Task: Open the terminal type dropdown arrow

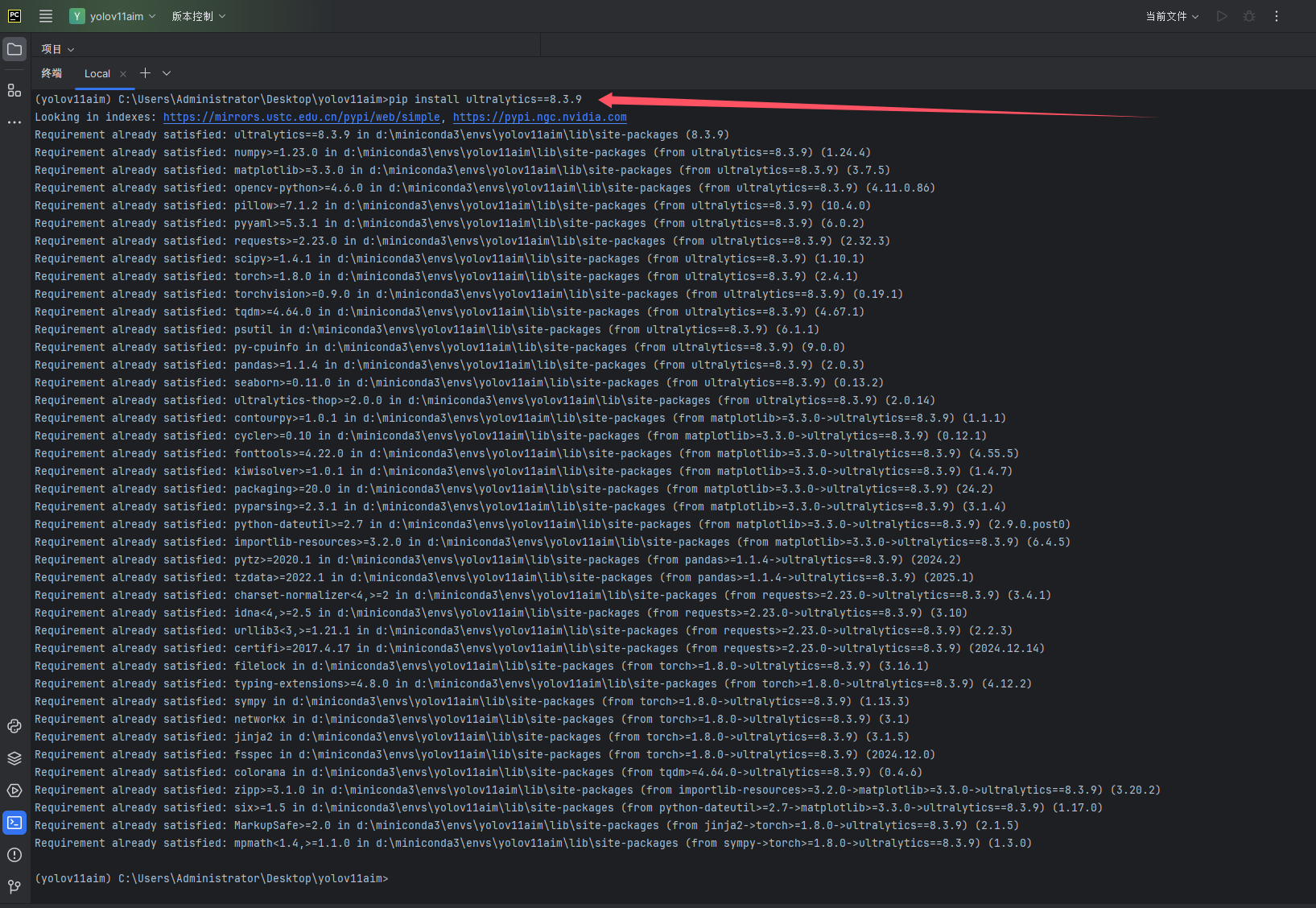Action: tap(166, 73)
